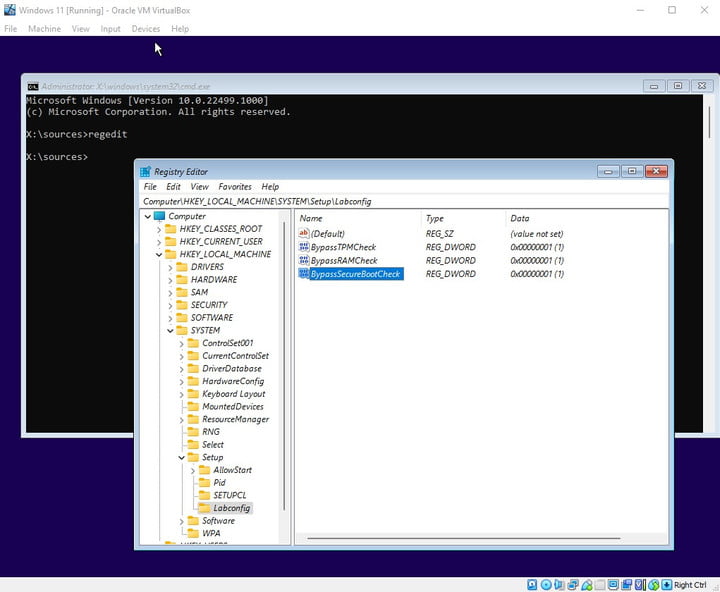The image size is (720, 592).
Task: Select the SECURITY key
Action: [x=209, y=305]
